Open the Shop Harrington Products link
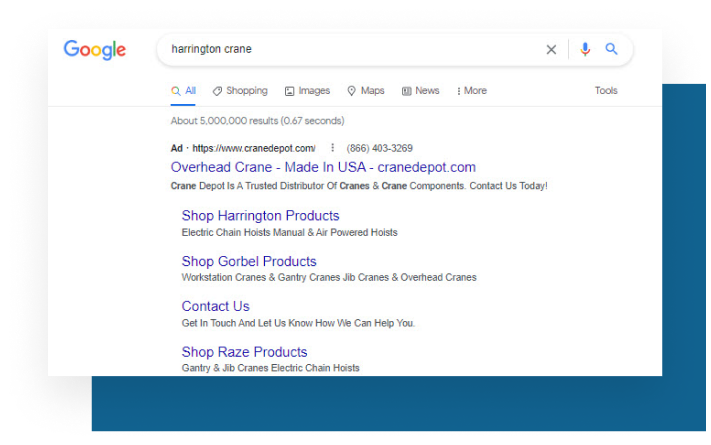 point(260,215)
